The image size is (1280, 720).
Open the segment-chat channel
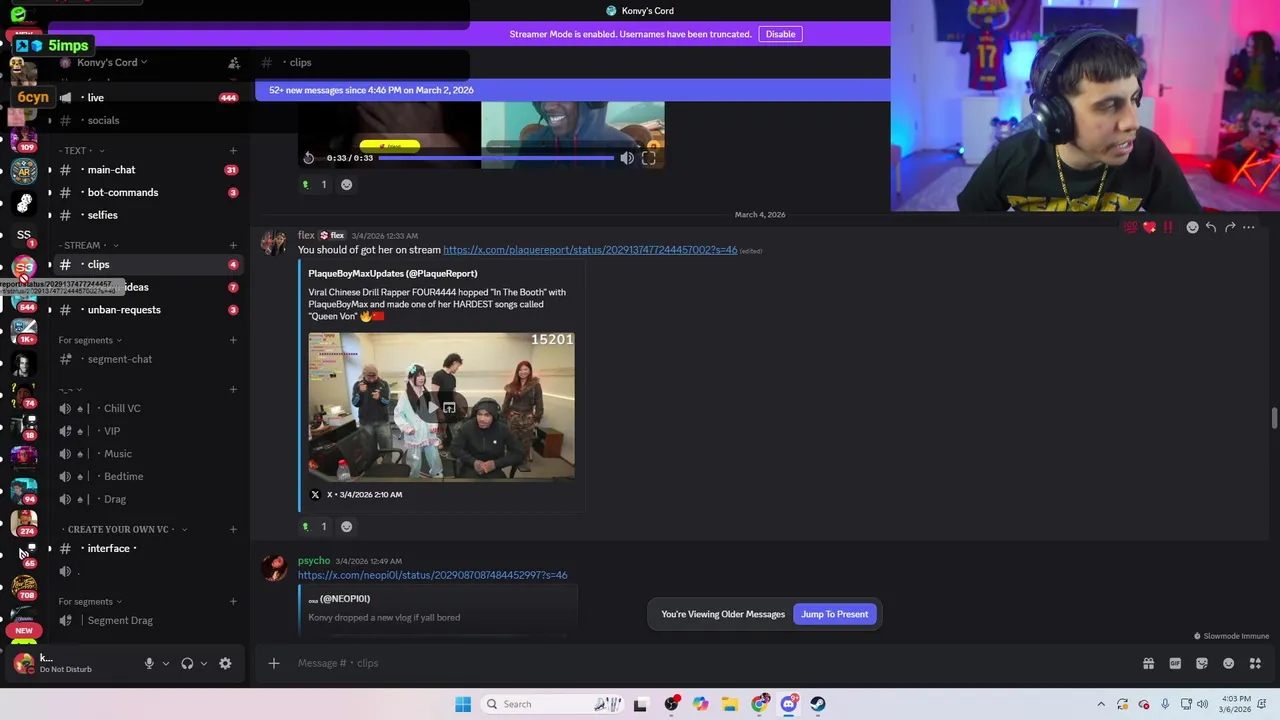(145, 359)
